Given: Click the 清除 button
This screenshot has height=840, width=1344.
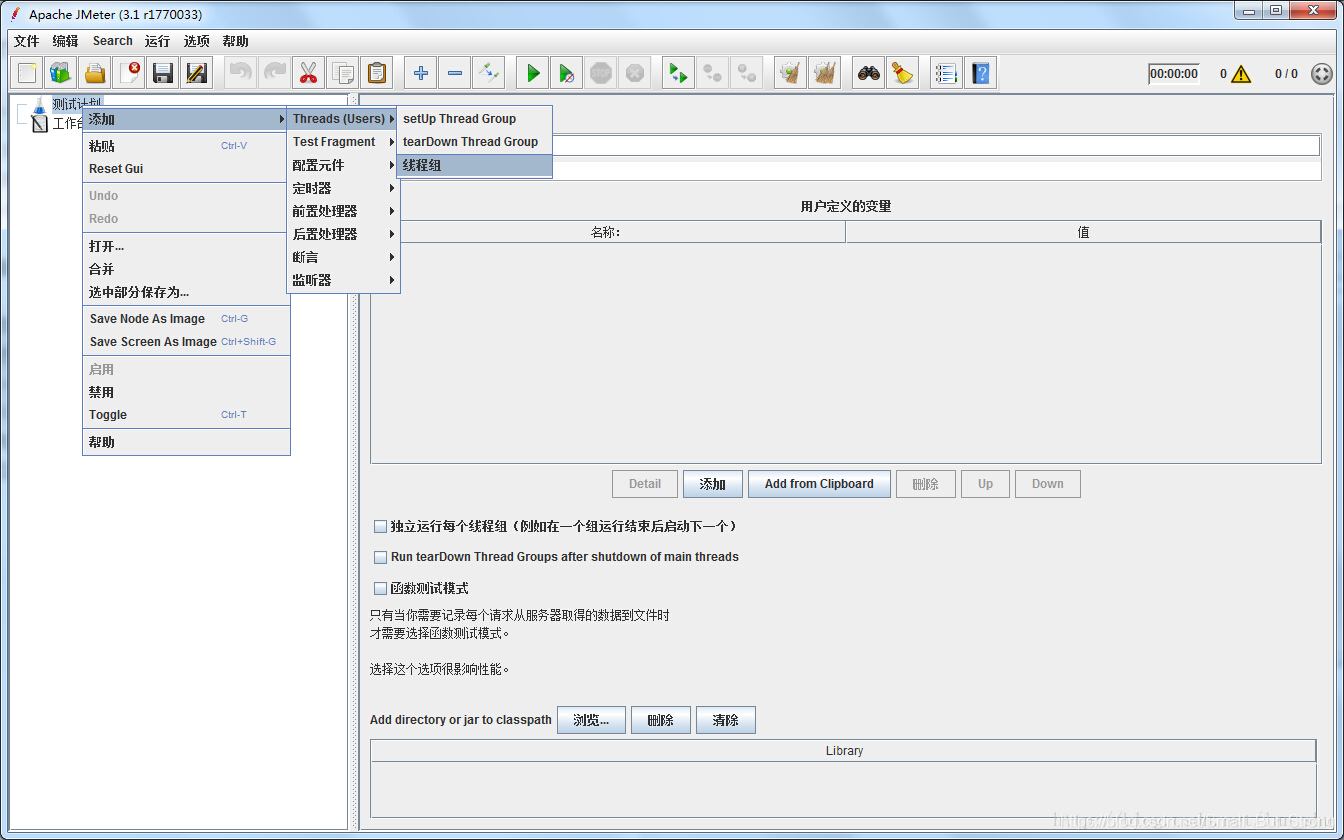Looking at the screenshot, I should [x=726, y=720].
